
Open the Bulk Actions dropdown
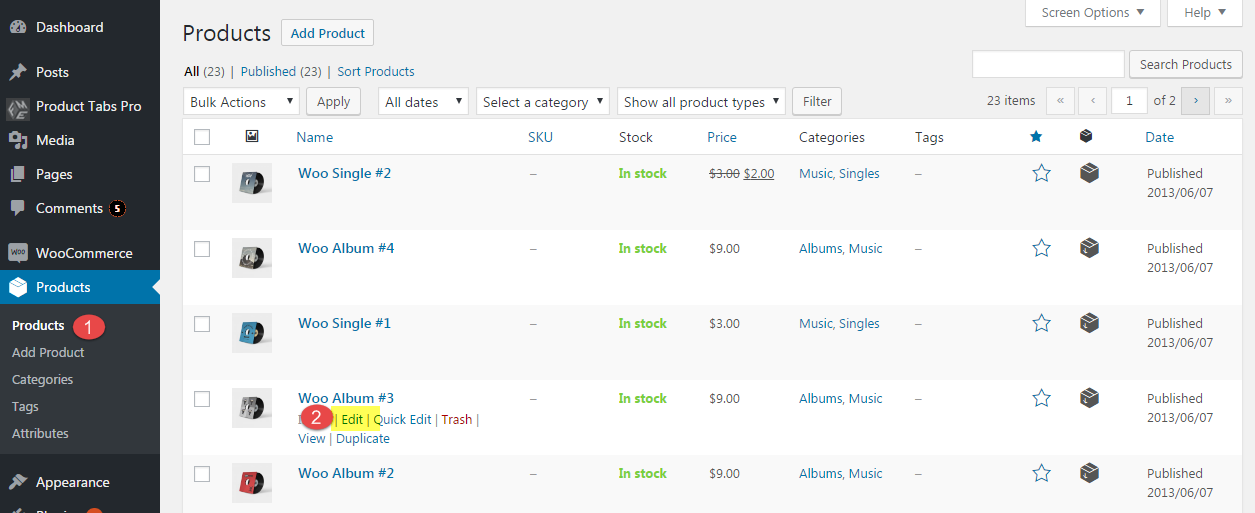(x=242, y=102)
